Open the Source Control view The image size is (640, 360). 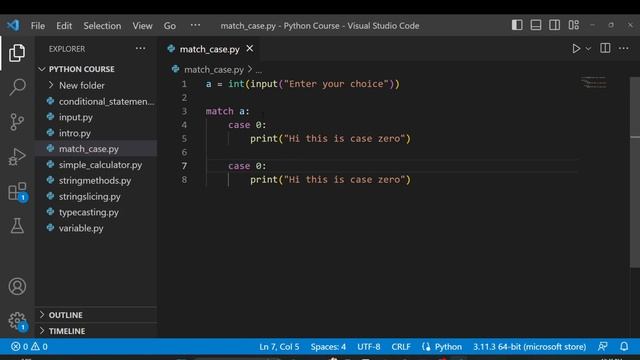click(x=17, y=122)
